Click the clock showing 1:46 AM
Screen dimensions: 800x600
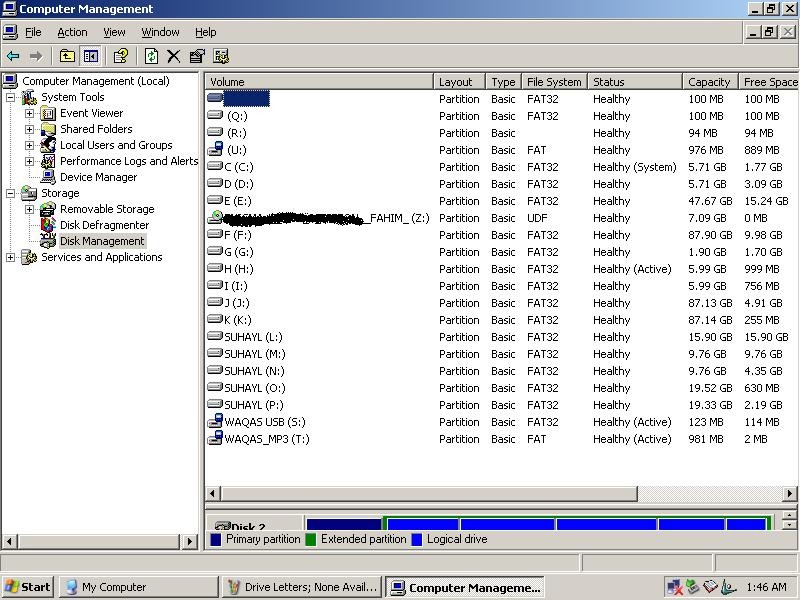(766, 587)
